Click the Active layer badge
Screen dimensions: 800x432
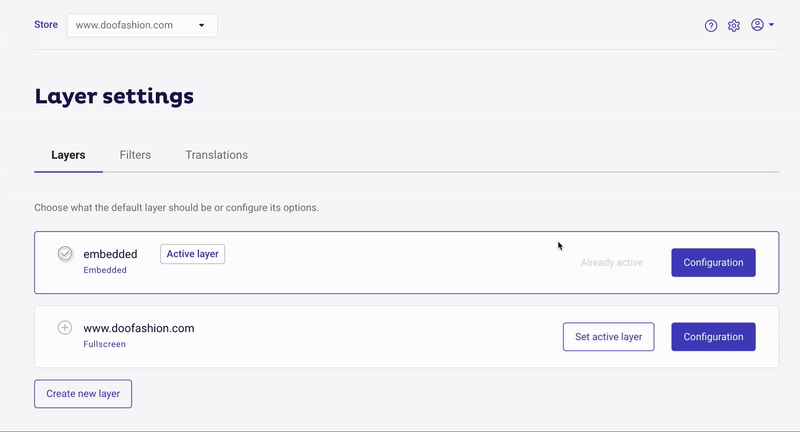coord(192,254)
